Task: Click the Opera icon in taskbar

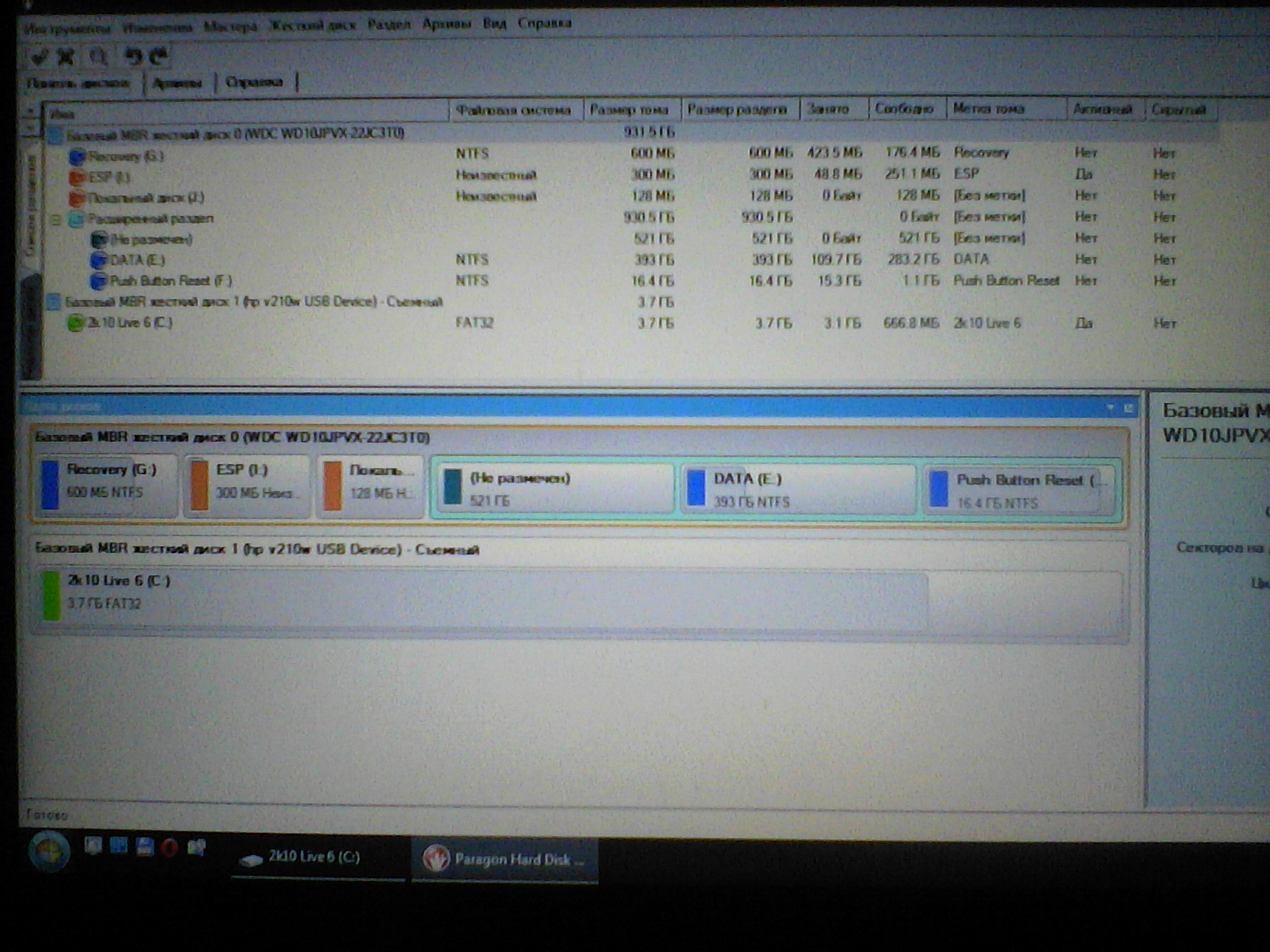Action: coord(169,847)
